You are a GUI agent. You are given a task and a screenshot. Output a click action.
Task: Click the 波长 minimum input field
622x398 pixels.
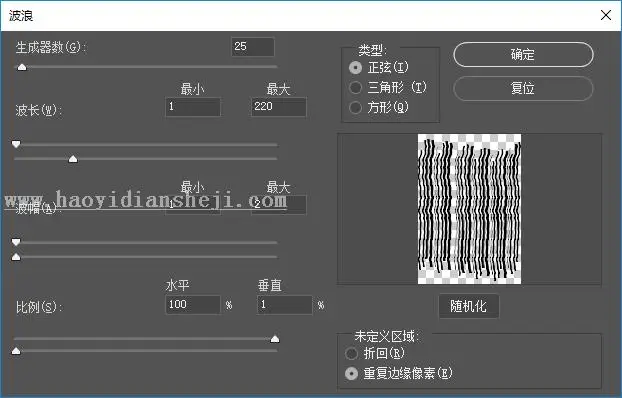(193, 107)
